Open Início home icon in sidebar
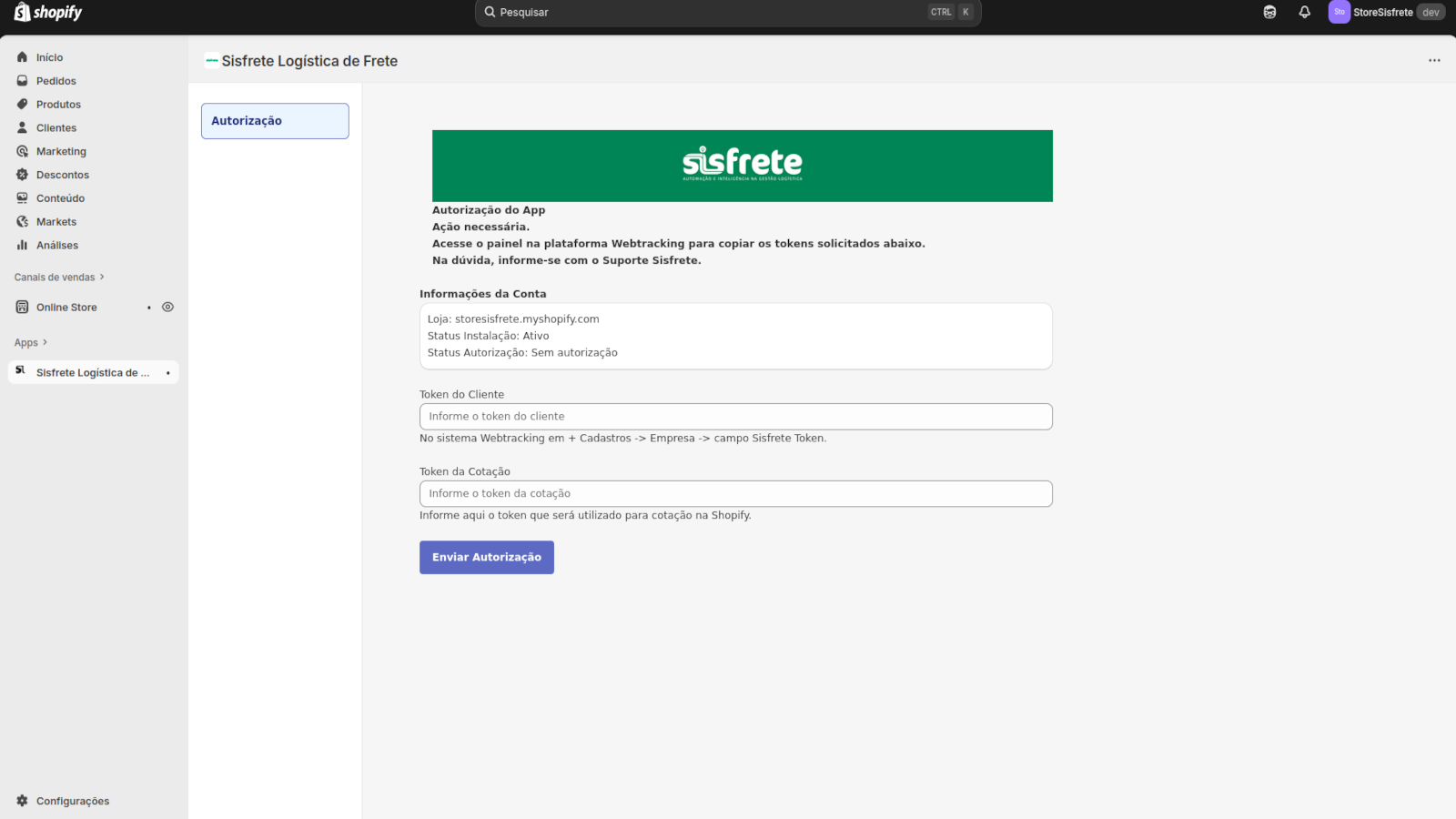 coord(22,57)
